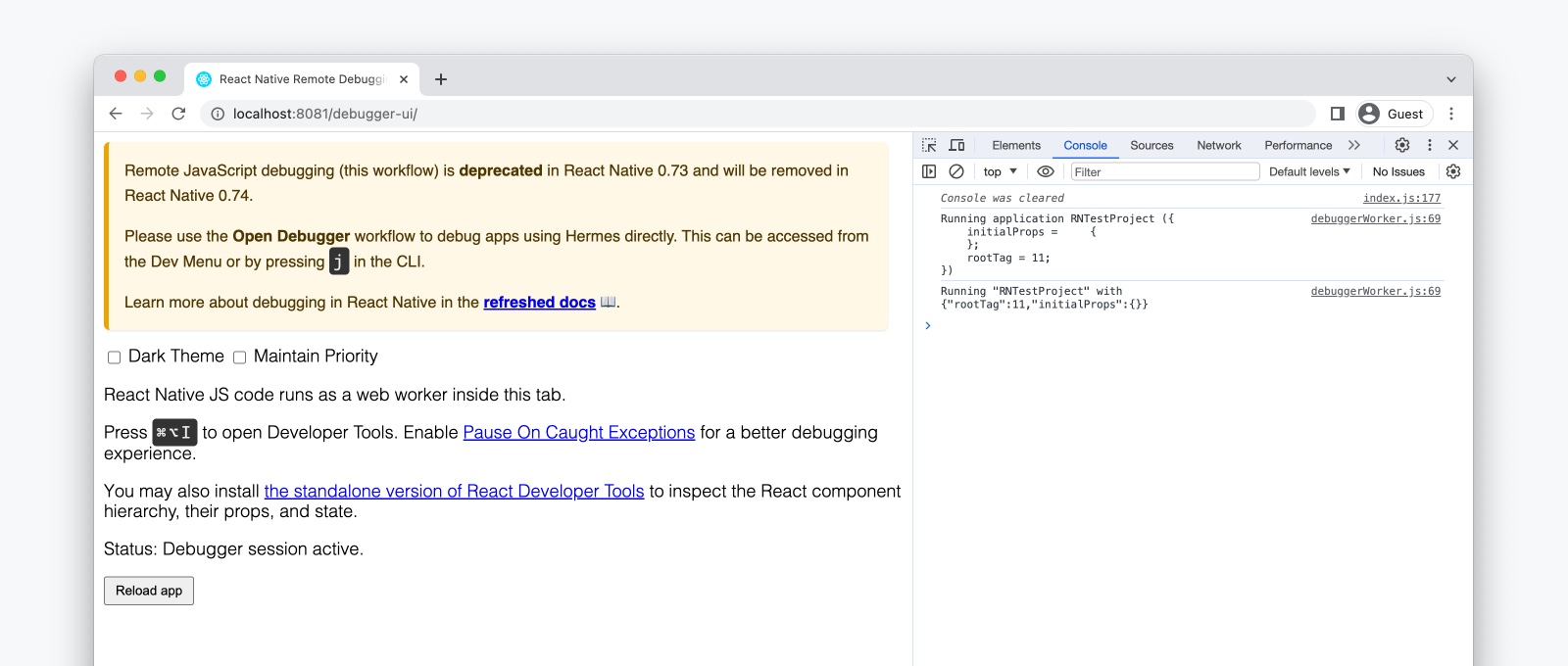Switch to the Network tab
1568x666 pixels.
1218,145
